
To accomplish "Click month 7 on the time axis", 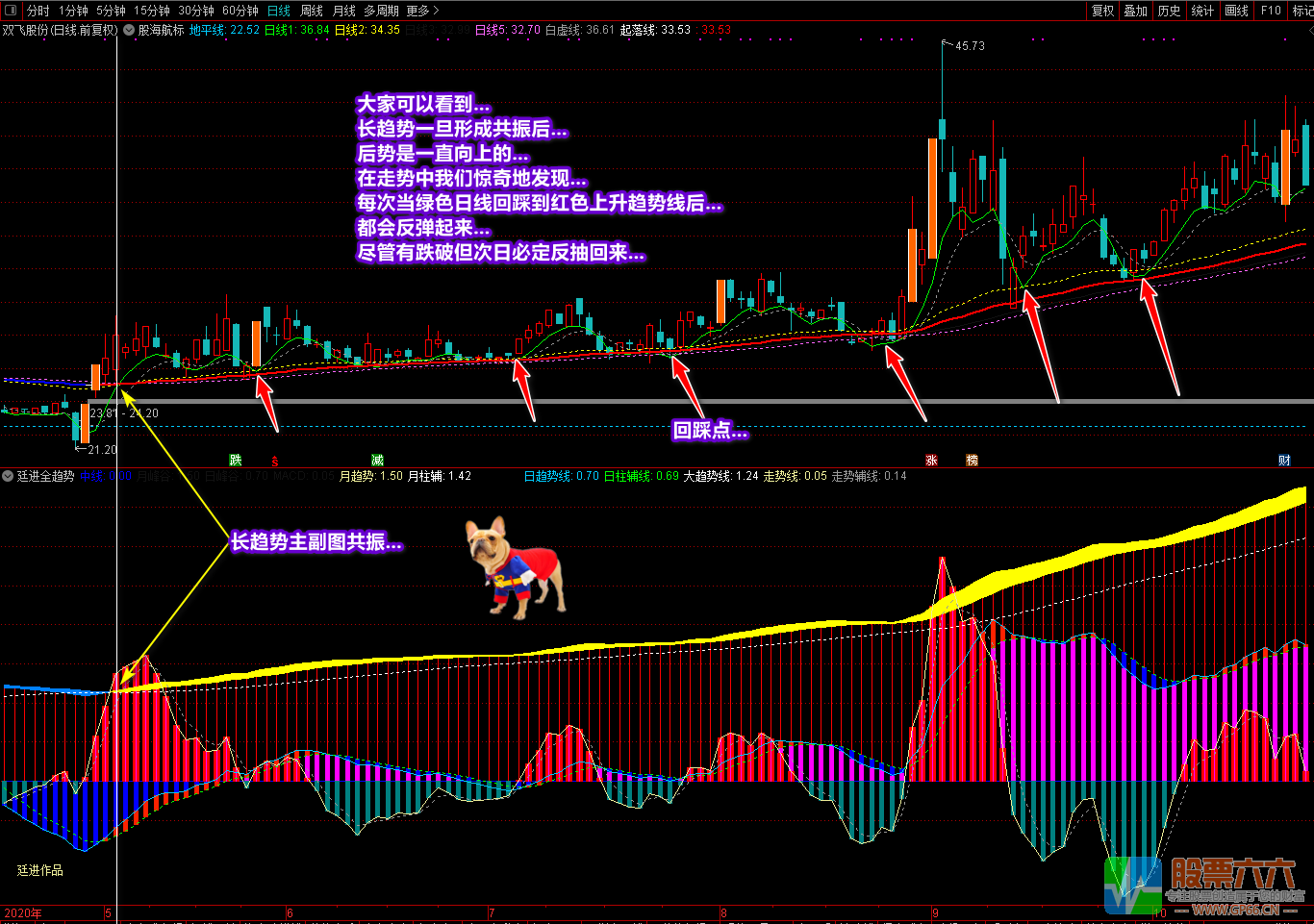I will 492,913.
